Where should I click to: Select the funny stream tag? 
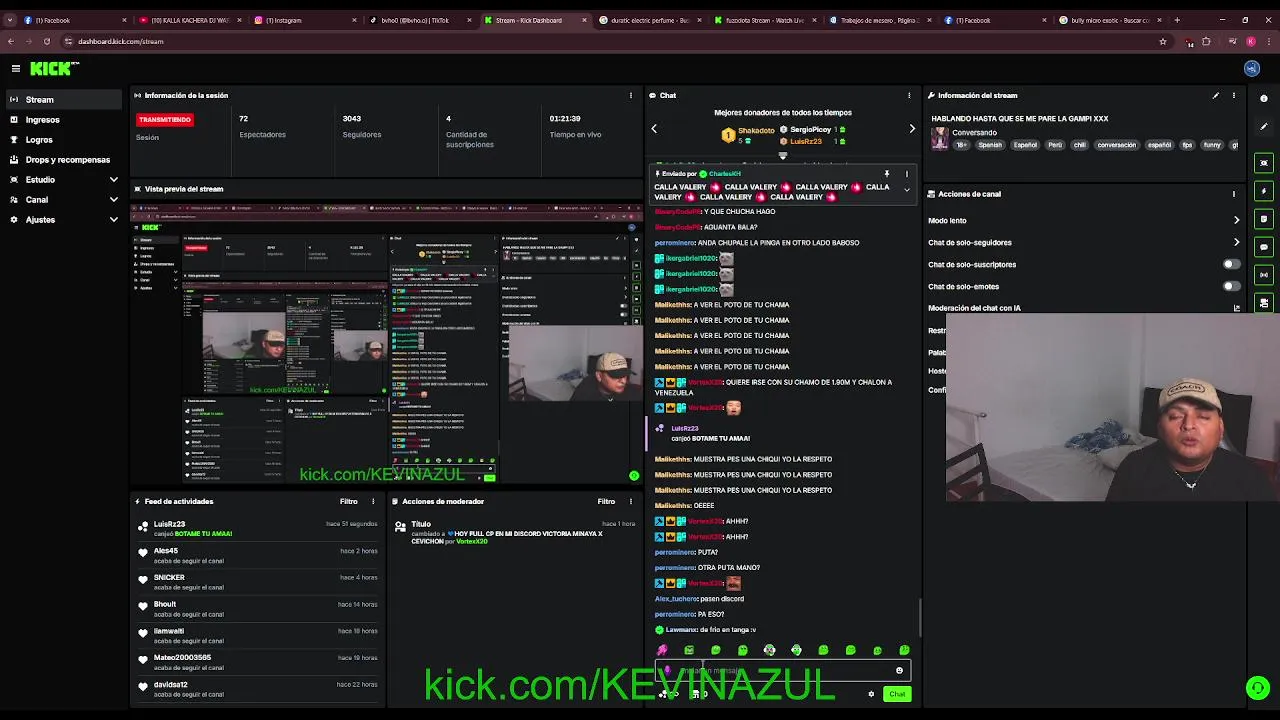tap(1212, 145)
